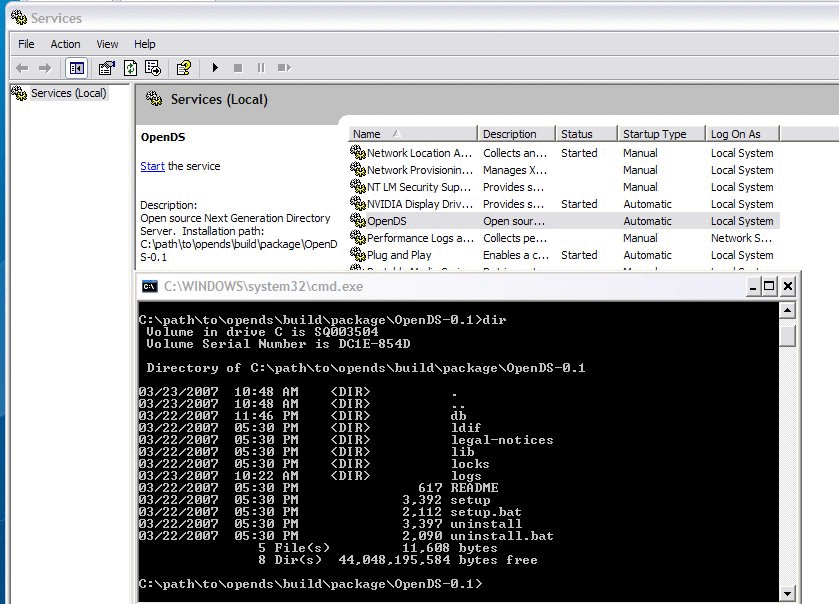Click the Network Location A... service icon
The height and width of the screenshot is (604, 839).
357,152
